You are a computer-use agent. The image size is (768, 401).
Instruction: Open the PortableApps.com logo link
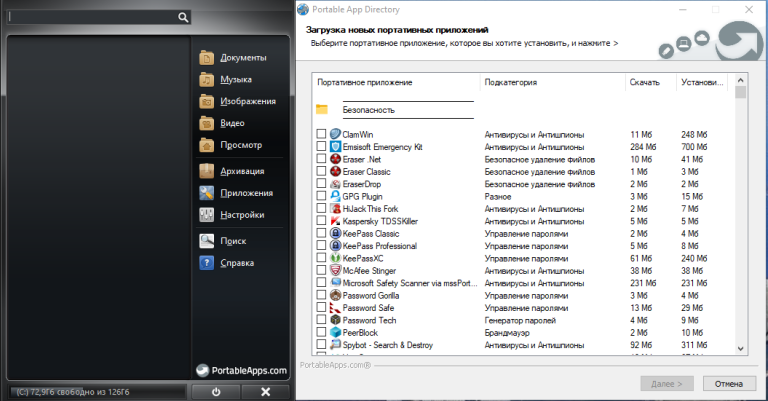tap(241, 371)
